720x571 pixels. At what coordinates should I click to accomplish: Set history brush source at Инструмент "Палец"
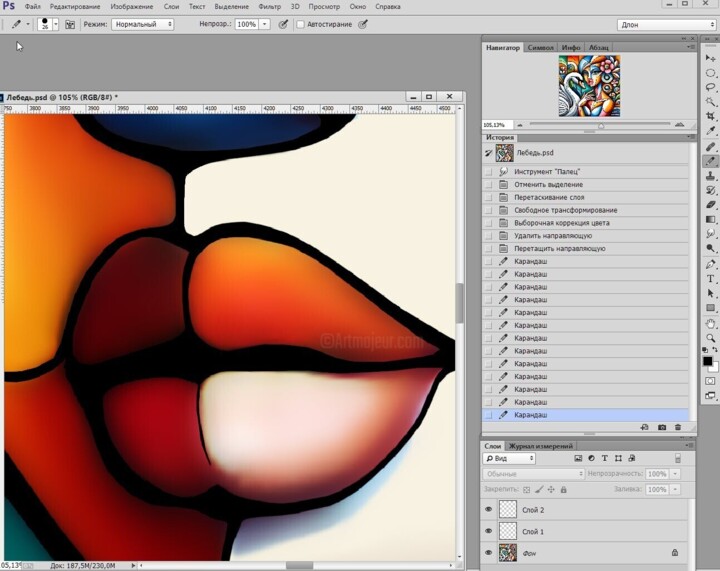click(489, 172)
